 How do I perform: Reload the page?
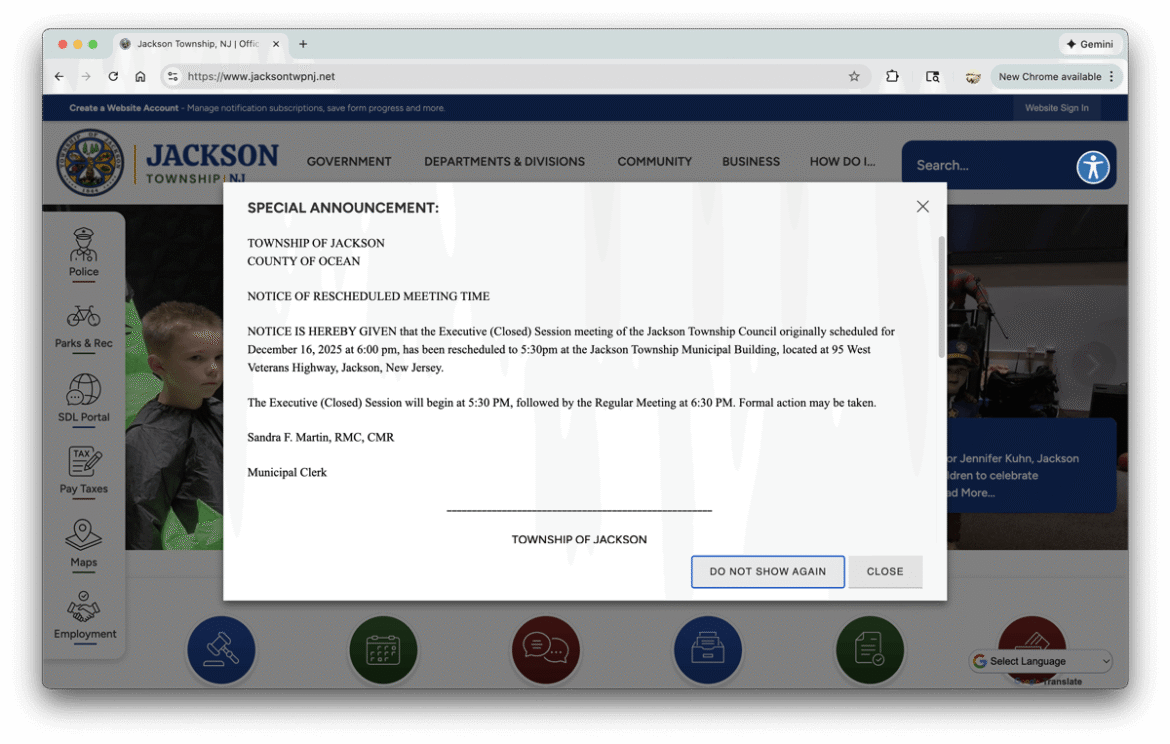tap(113, 76)
